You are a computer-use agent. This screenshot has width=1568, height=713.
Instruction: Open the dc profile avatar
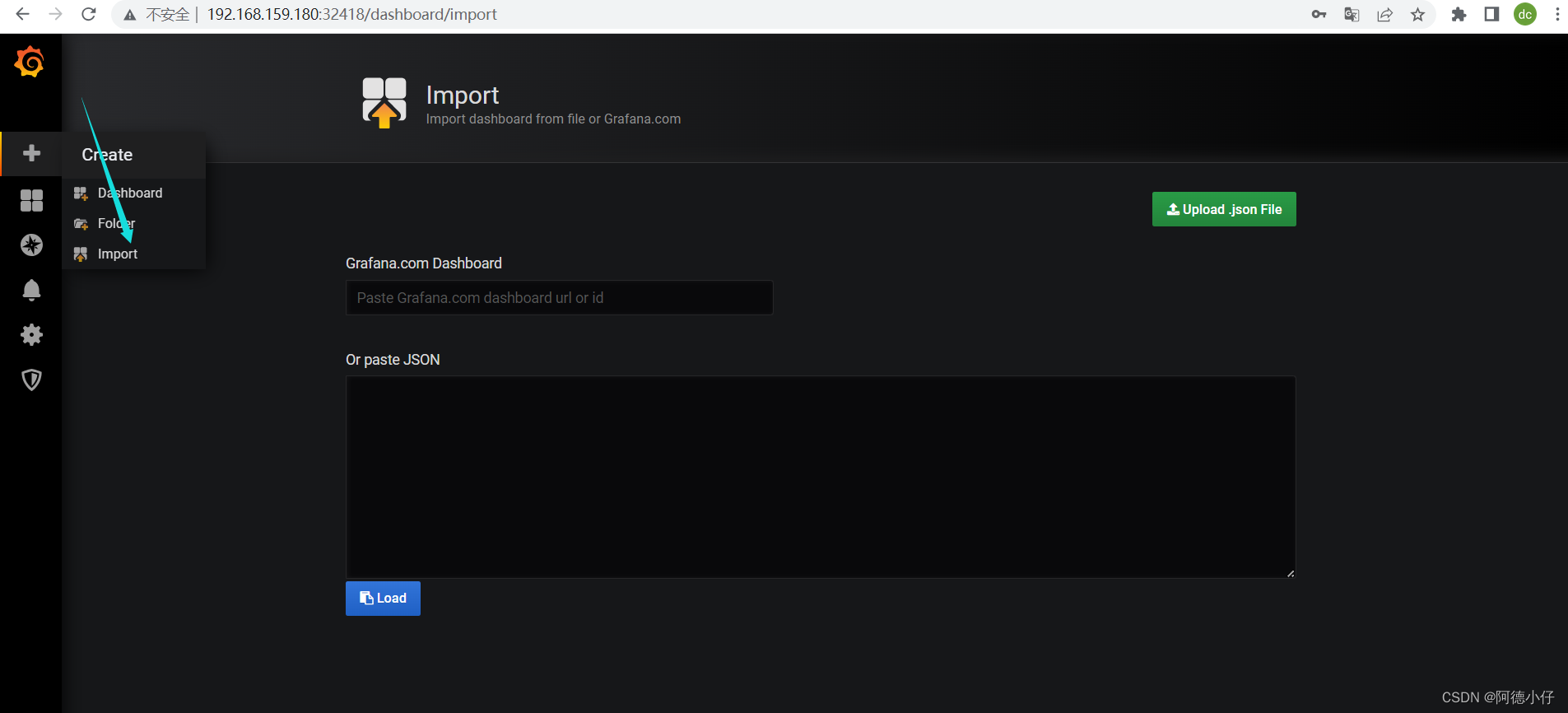tap(1525, 14)
